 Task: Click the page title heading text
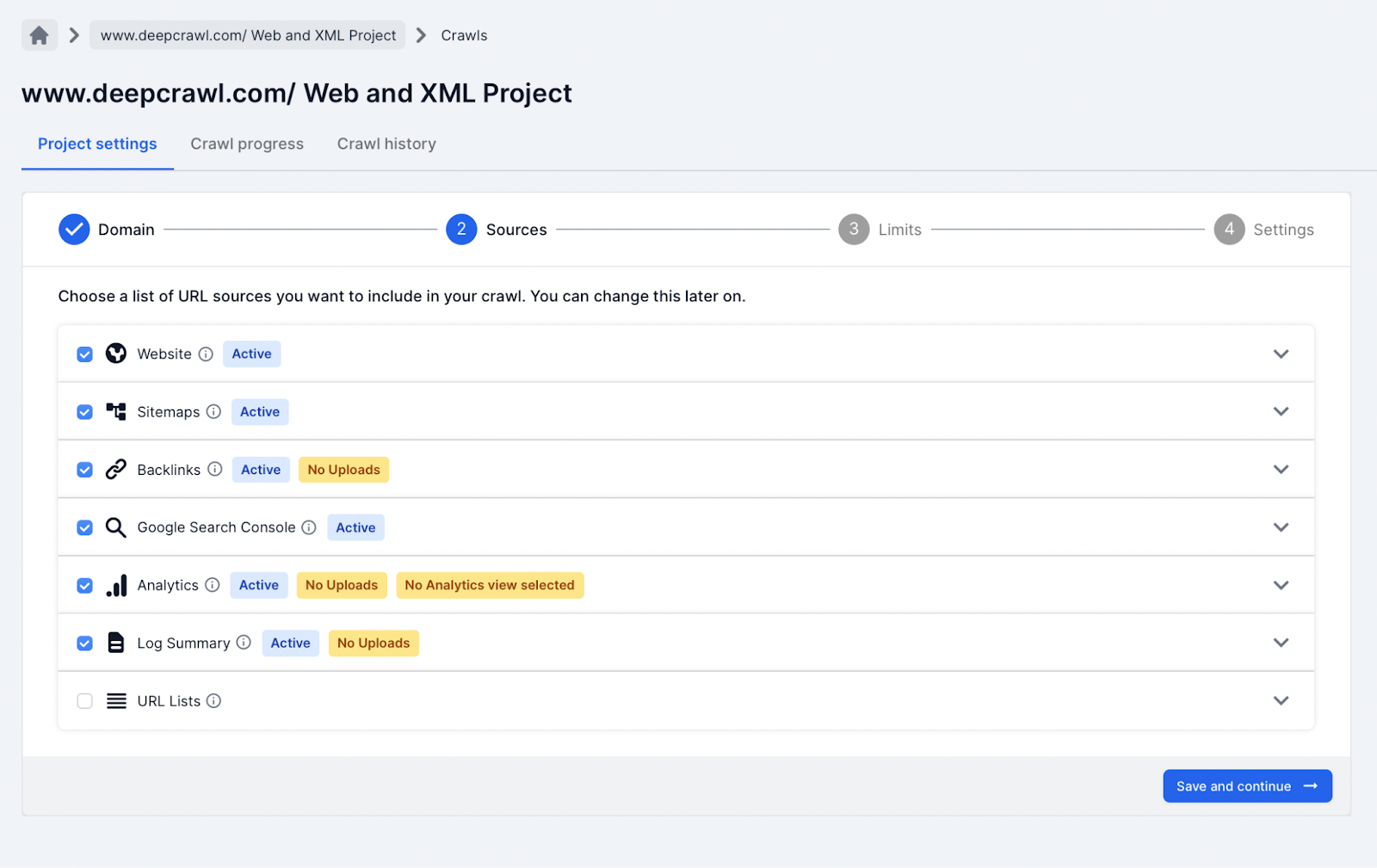point(297,93)
